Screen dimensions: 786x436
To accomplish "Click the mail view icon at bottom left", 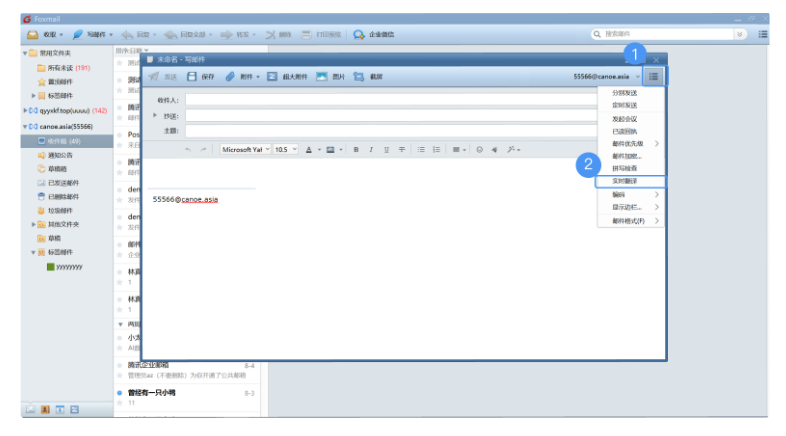I will (x=31, y=409).
